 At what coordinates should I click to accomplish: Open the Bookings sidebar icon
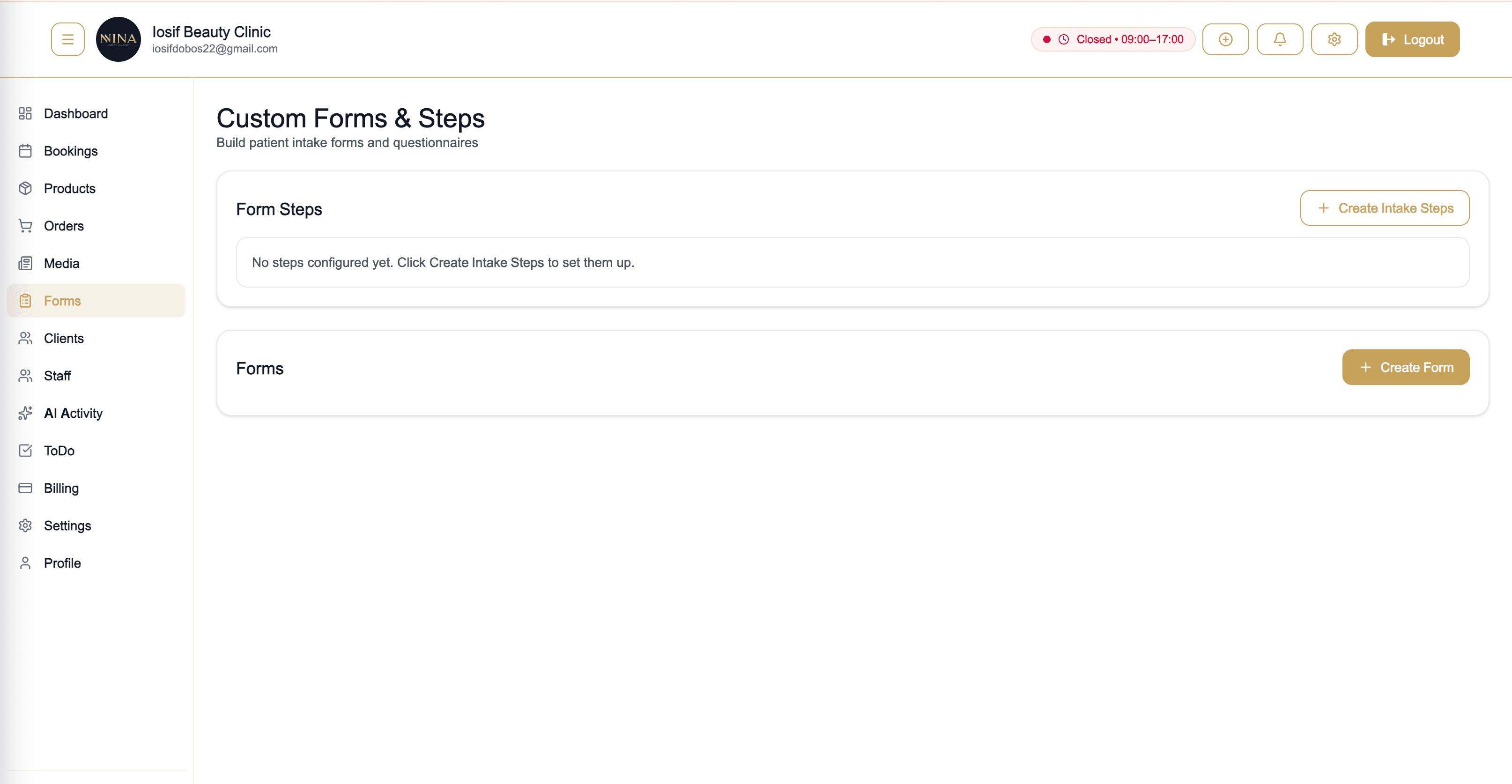point(26,151)
